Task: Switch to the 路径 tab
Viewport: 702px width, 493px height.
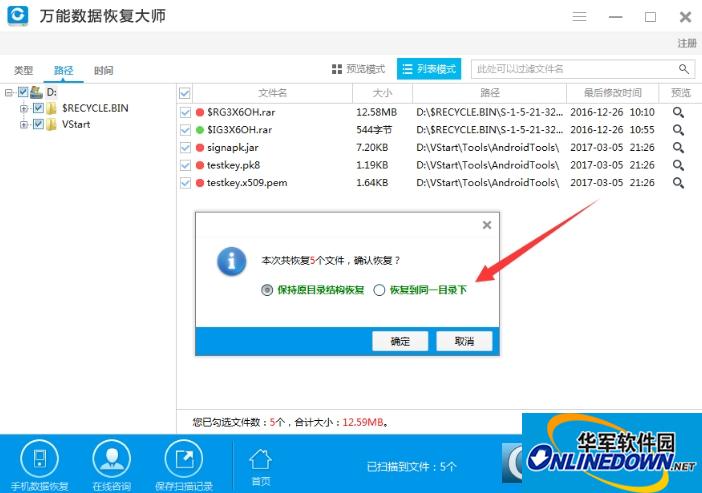Action: (x=63, y=70)
